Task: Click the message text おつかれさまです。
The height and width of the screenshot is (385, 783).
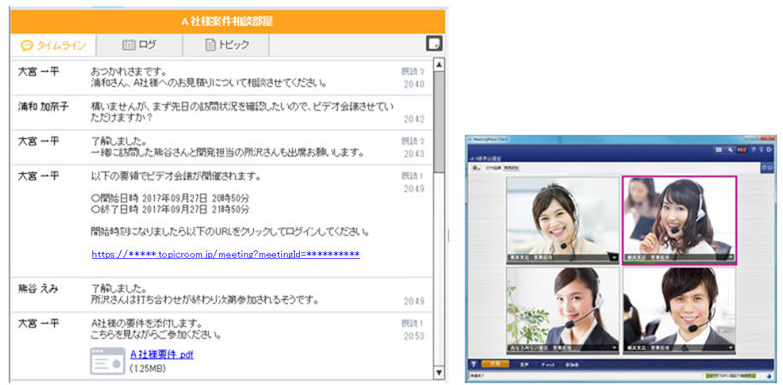Action: tap(128, 71)
